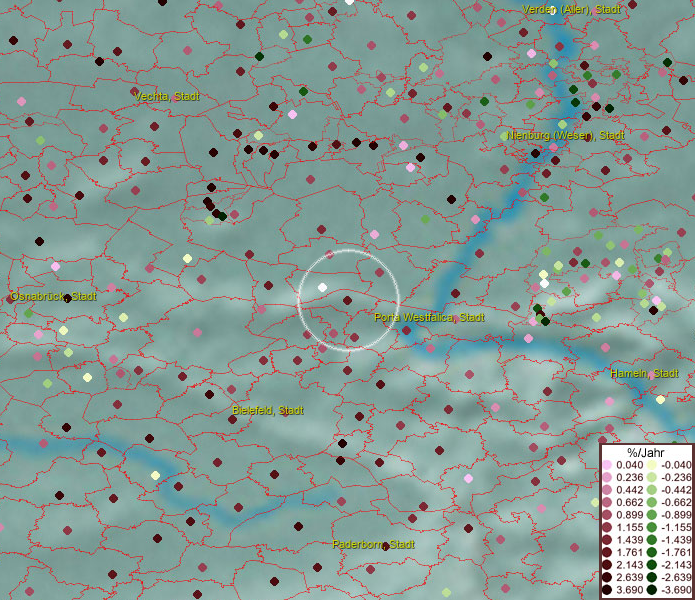This screenshot has height=600, width=695.
Task: Click the -2.143 legend swatch
Action: [x=652, y=565]
